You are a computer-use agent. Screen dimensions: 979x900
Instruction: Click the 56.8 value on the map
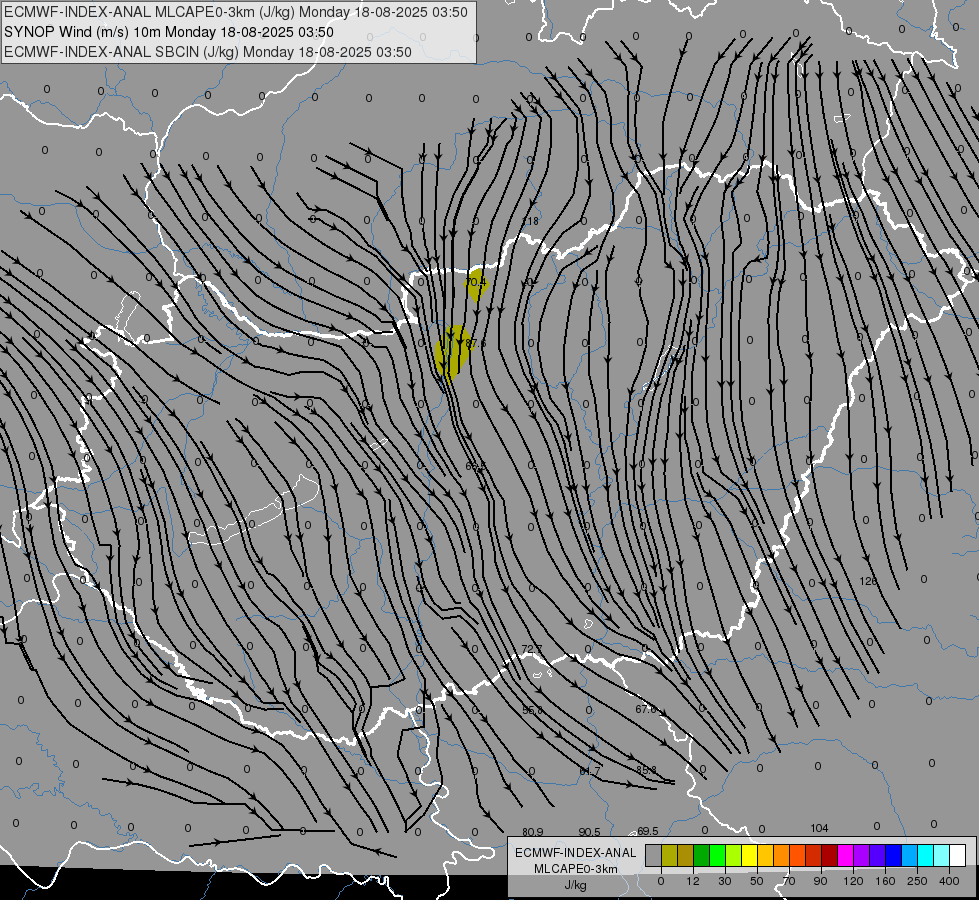coord(533,710)
